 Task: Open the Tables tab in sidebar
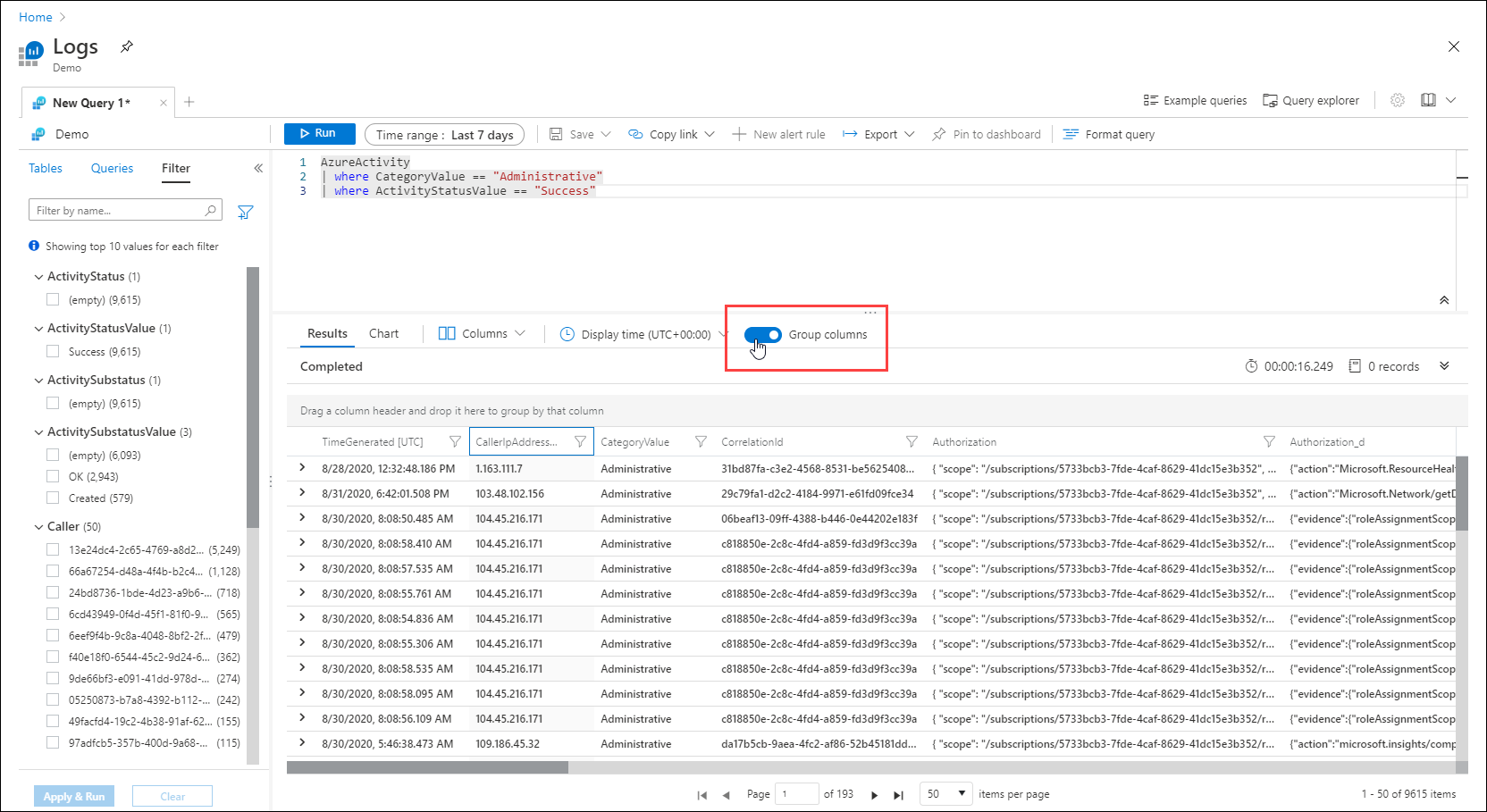(46, 168)
